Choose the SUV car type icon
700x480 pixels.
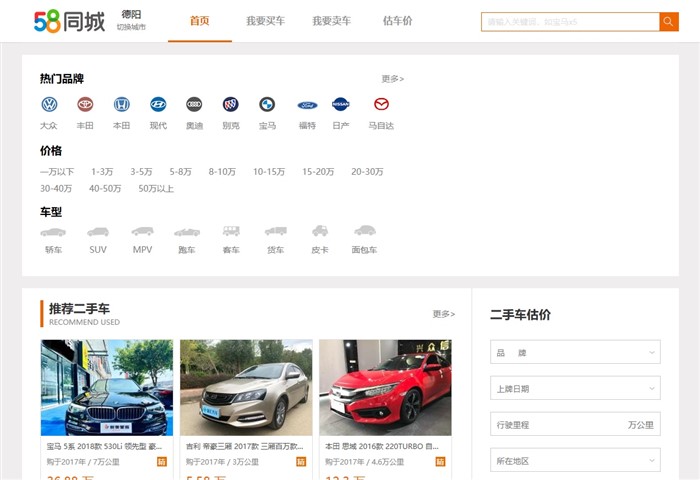(x=98, y=231)
